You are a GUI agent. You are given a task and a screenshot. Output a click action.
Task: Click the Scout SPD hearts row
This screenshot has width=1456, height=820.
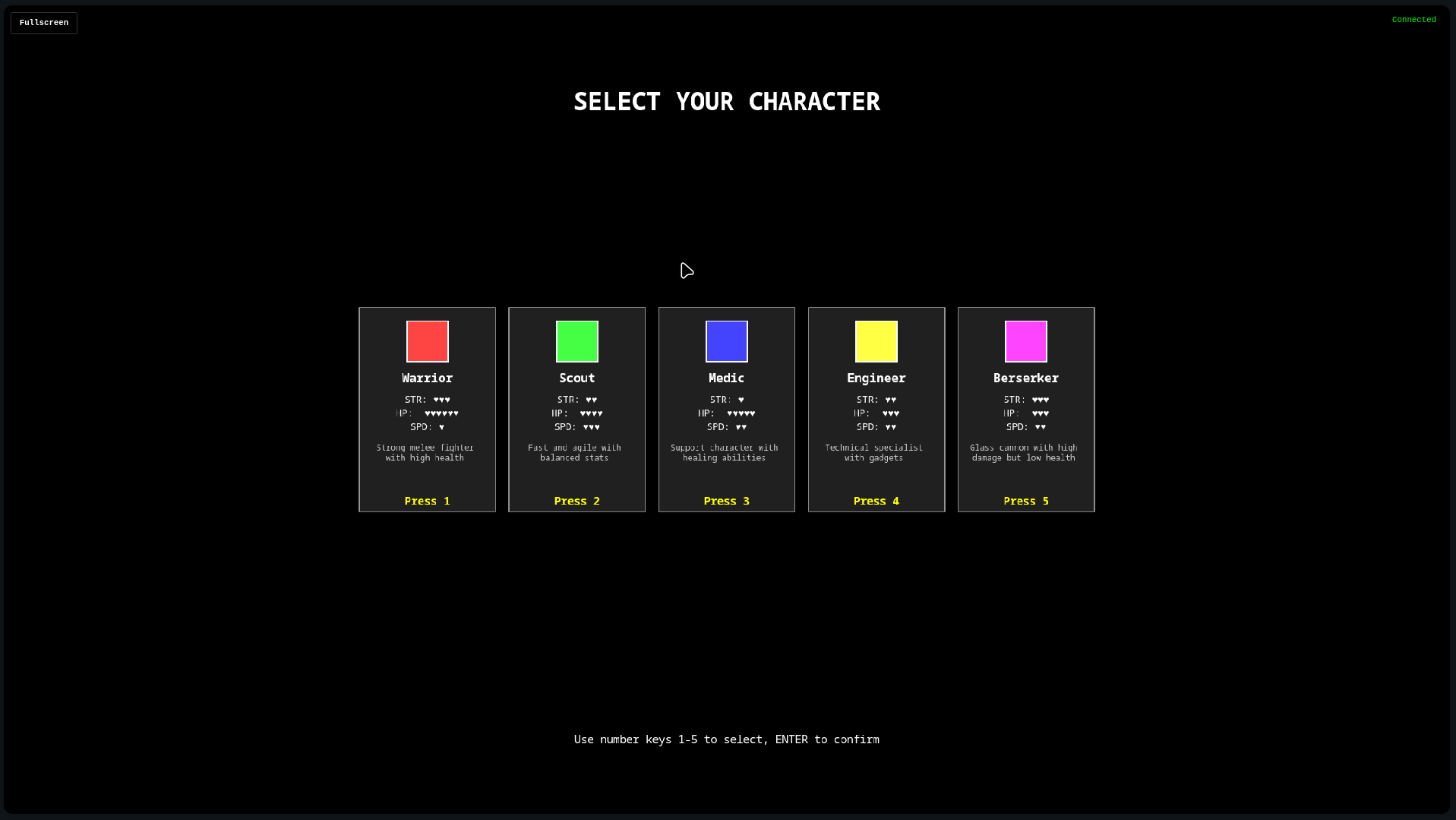pyautogui.click(x=577, y=427)
